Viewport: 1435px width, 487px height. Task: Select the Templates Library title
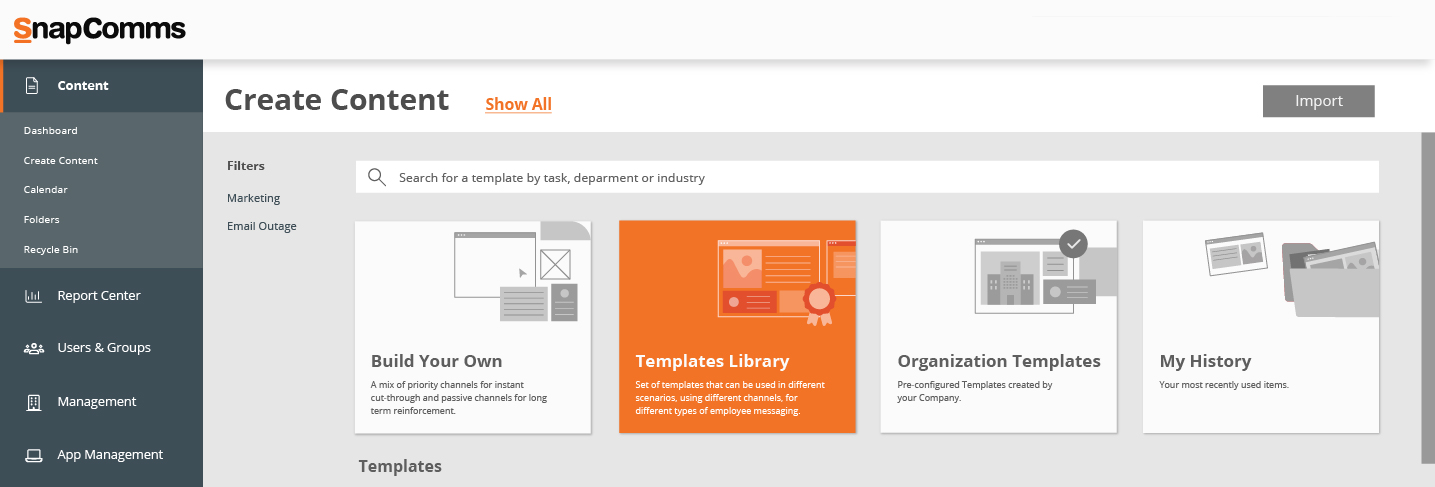(x=713, y=361)
